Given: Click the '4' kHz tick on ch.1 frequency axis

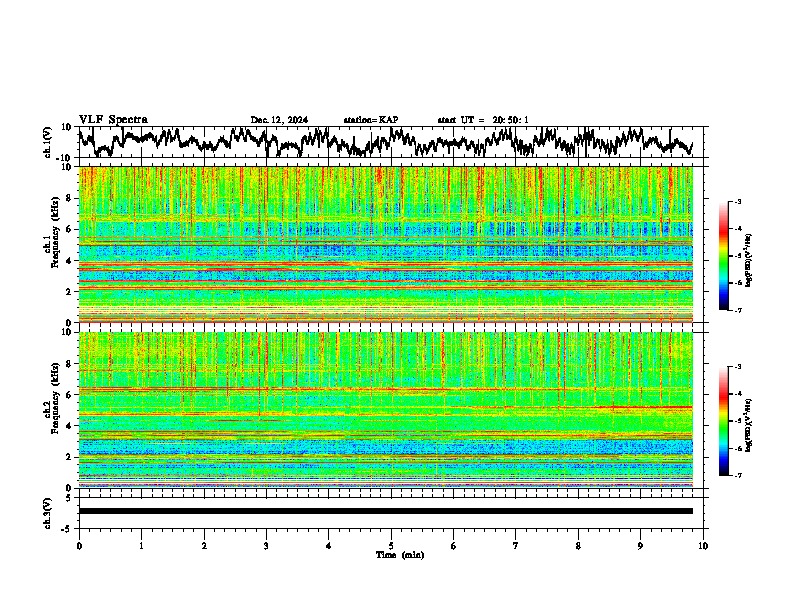Looking at the screenshot, I should [71, 261].
